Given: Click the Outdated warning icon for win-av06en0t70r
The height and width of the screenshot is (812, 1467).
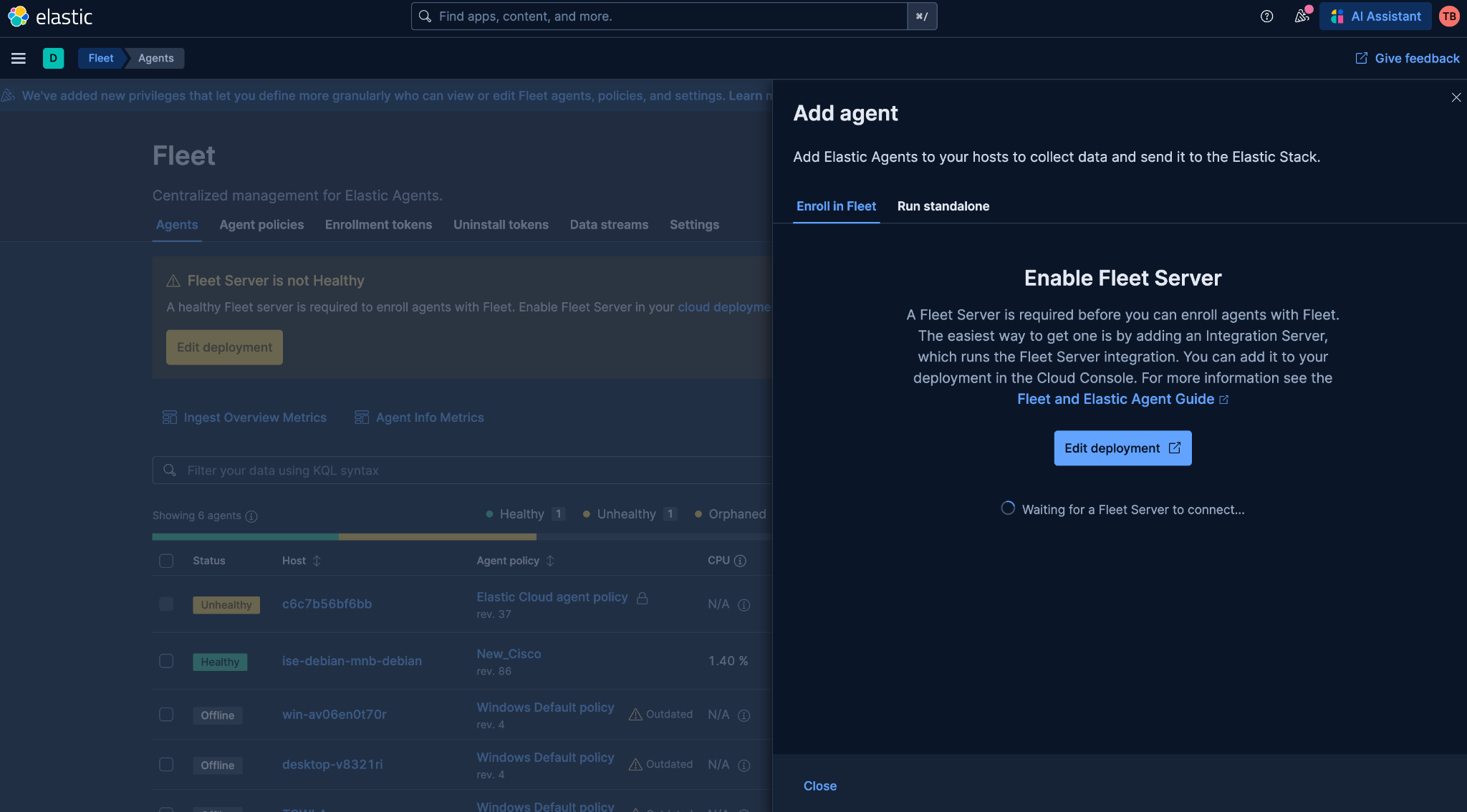Looking at the screenshot, I should pos(635,715).
